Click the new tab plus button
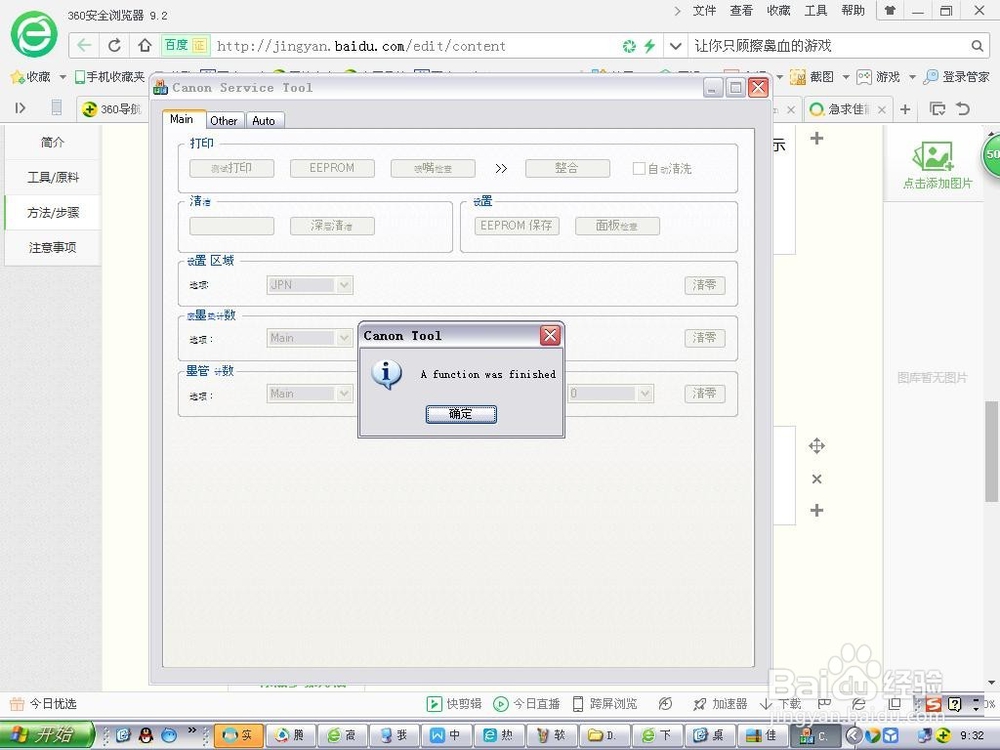1000x750 pixels. (x=905, y=110)
